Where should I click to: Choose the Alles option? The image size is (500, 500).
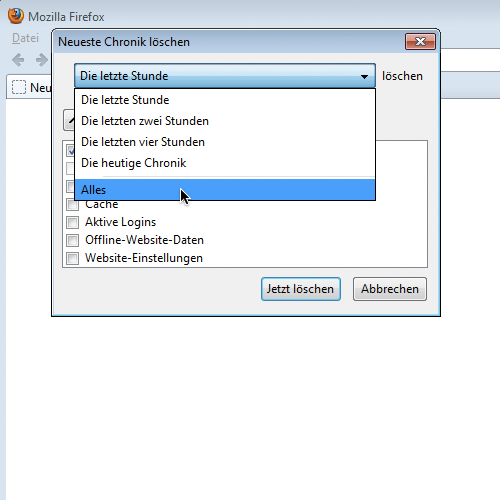click(x=225, y=190)
